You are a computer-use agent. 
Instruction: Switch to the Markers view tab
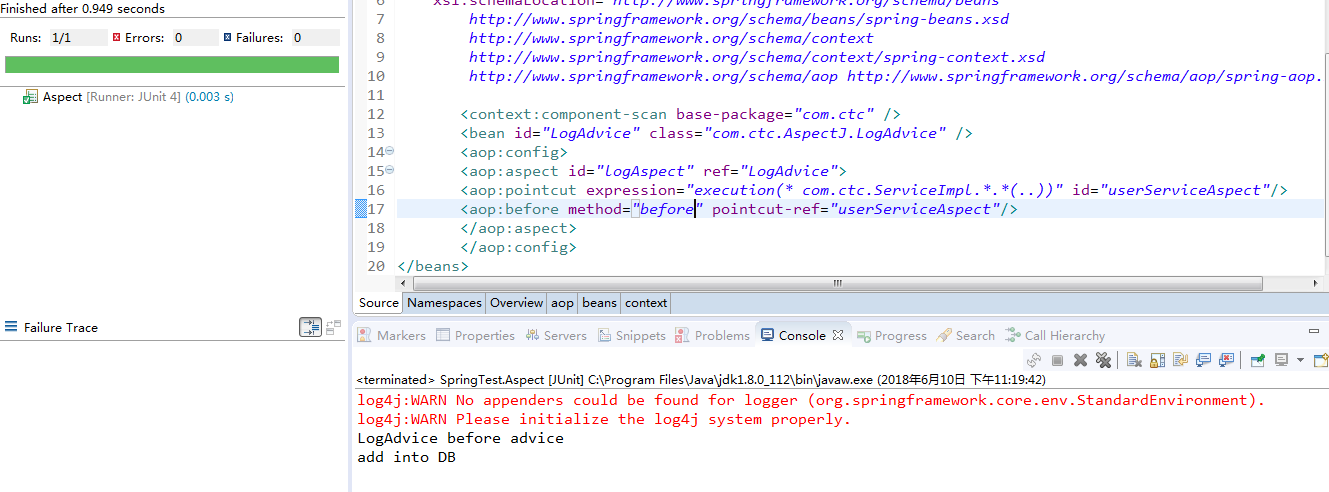392,335
